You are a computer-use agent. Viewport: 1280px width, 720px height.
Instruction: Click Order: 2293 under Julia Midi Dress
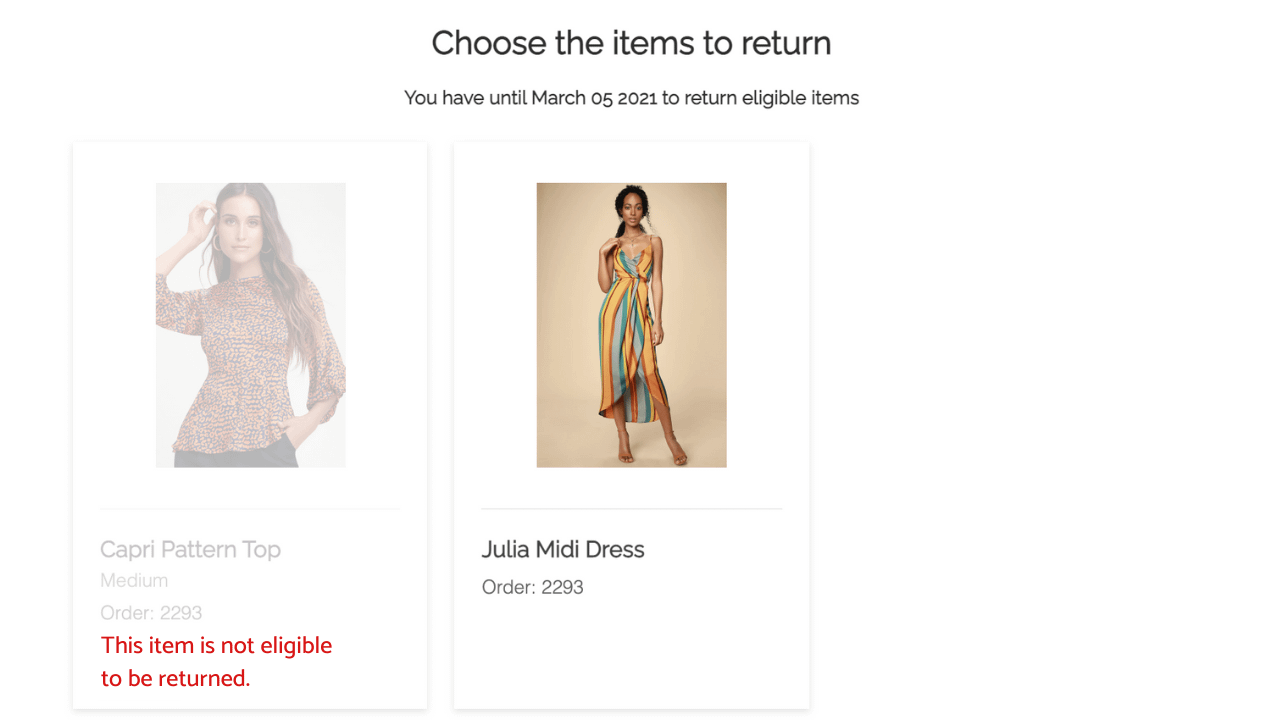(x=531, y=587)
